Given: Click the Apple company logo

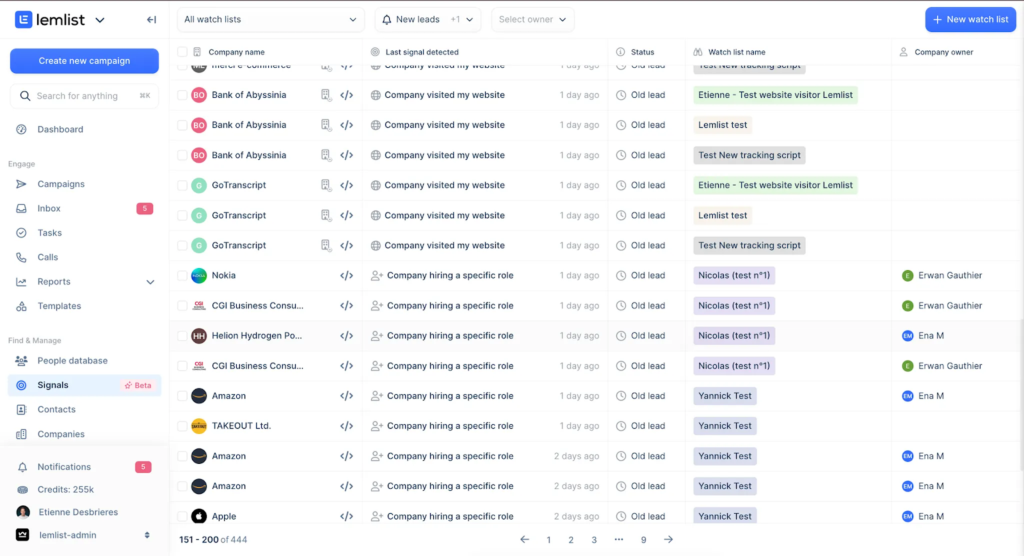Looking at the screenshot, I should [x=198, y=517].
